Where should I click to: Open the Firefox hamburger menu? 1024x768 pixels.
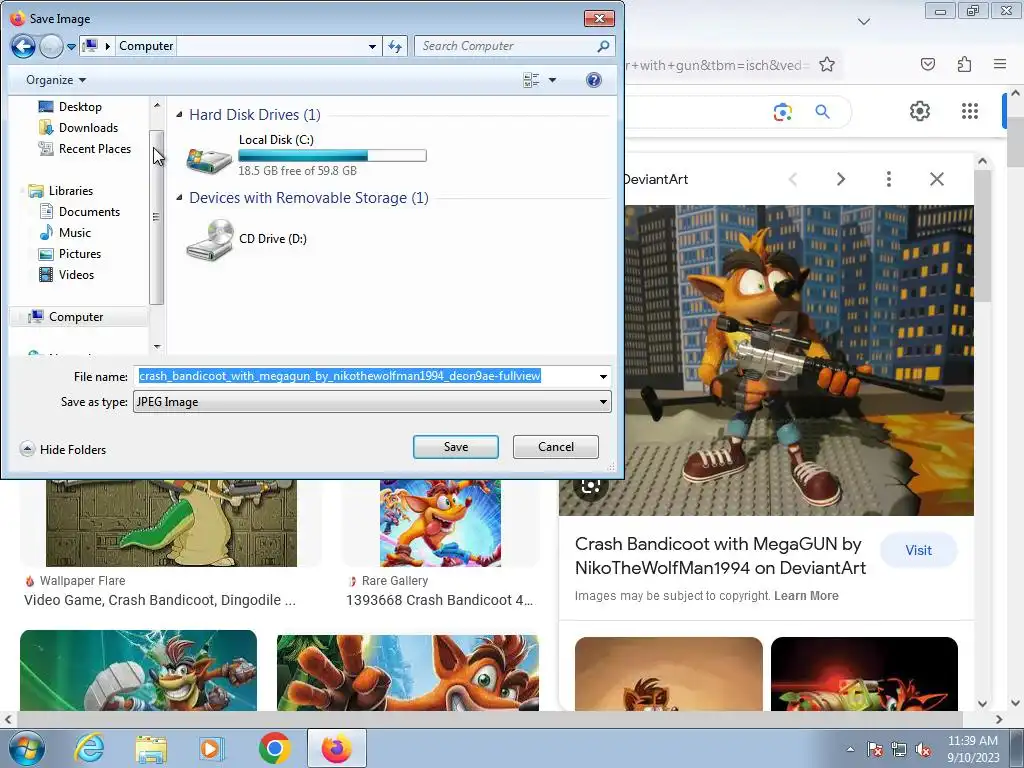pyautogui.click(x=1000, y=64)
